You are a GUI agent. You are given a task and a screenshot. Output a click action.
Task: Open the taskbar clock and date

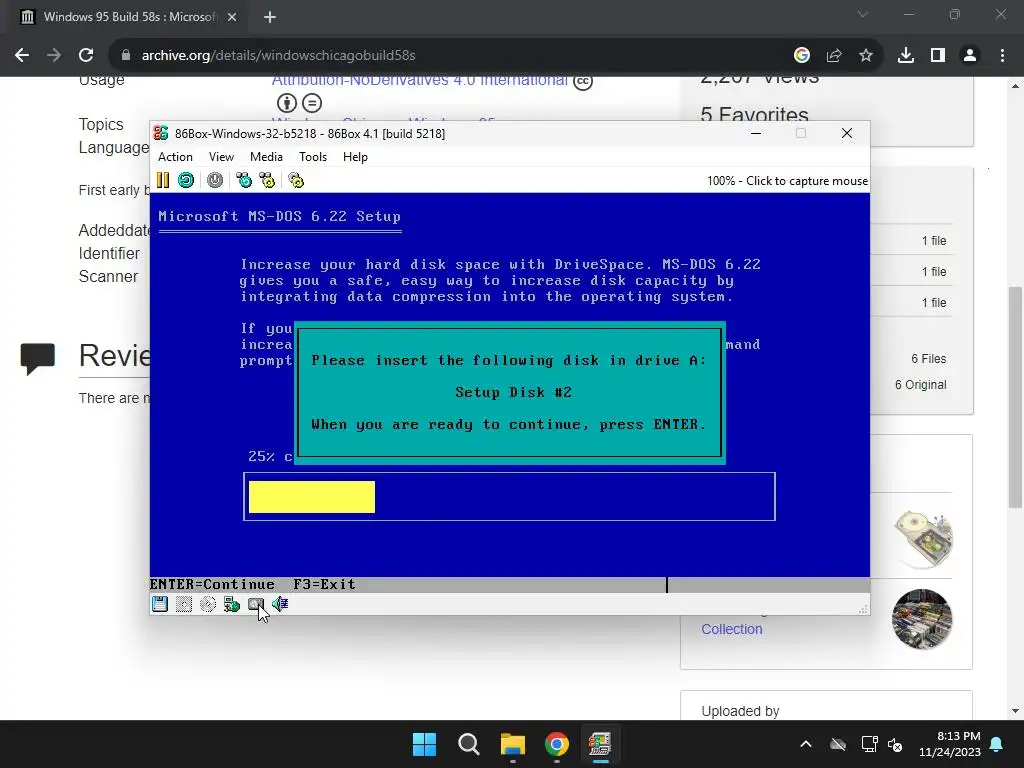tap(950, 744)
